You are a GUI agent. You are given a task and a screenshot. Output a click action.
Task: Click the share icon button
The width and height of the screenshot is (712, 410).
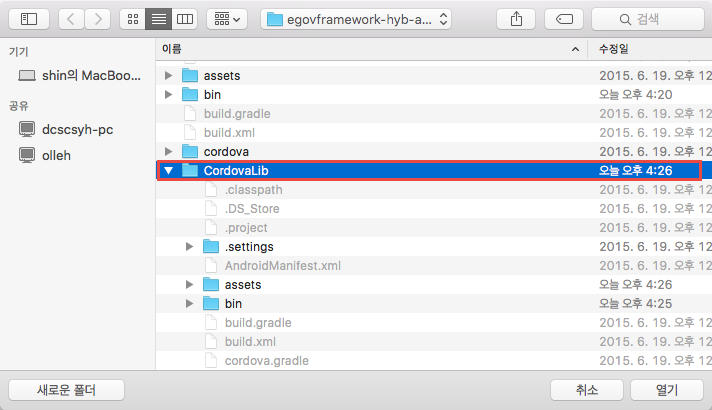(516, 19)
